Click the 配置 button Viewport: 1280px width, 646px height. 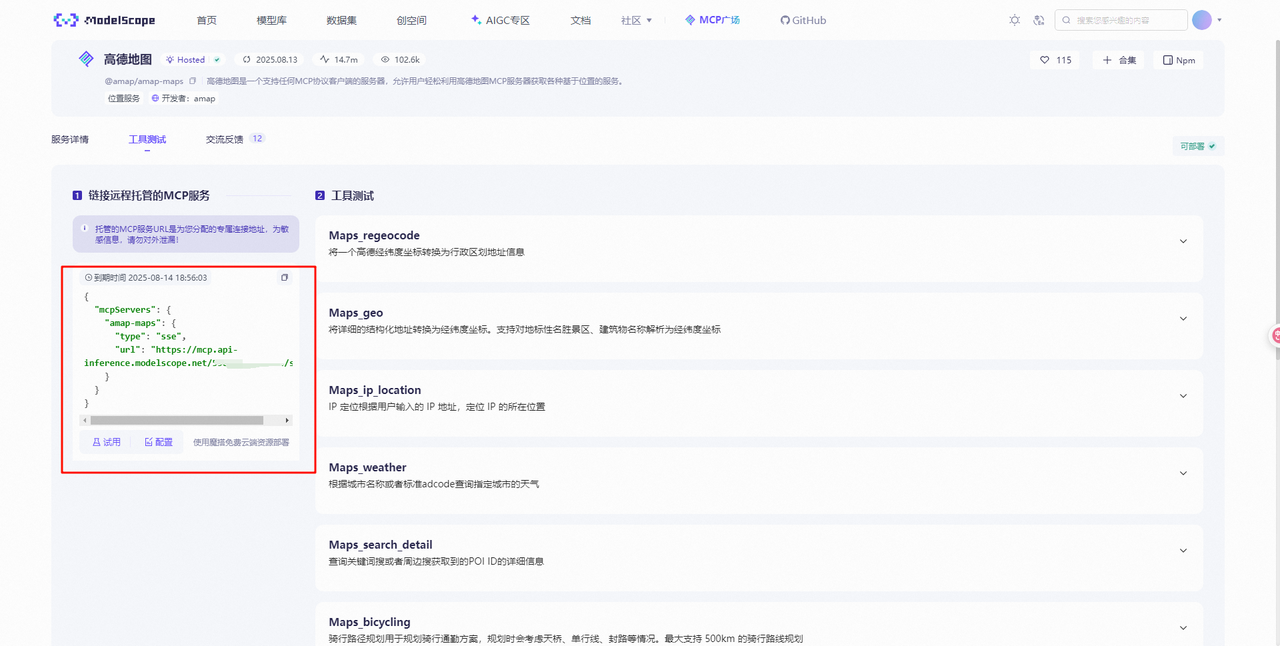(158, 442)
